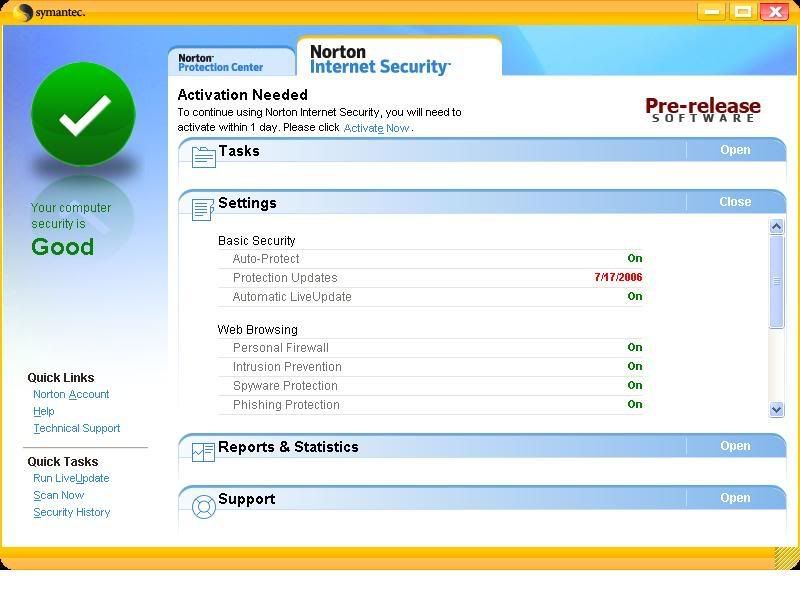Click the Reports & Statistics chart icon

click(x=203, y=452)
